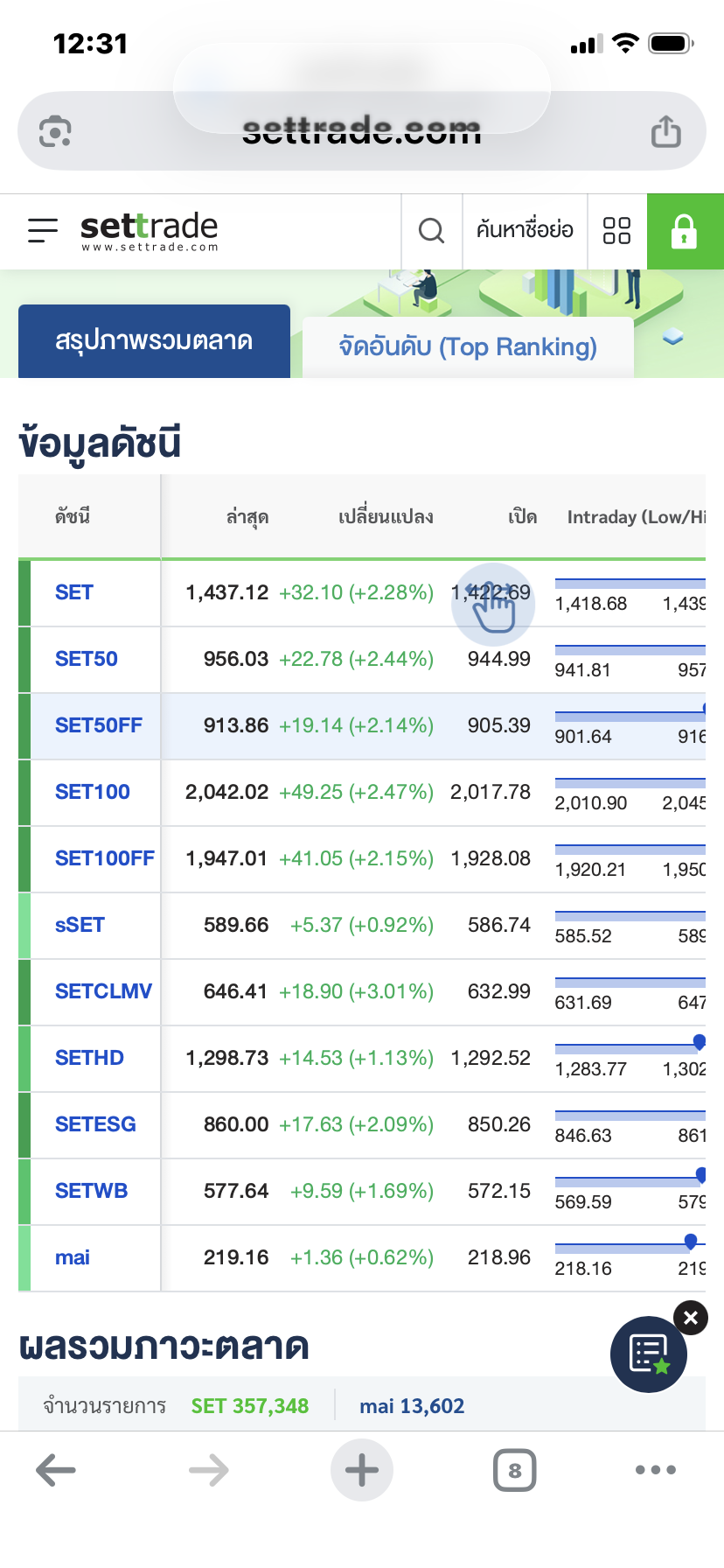Tap the search magnifier icon

[431, 231]
